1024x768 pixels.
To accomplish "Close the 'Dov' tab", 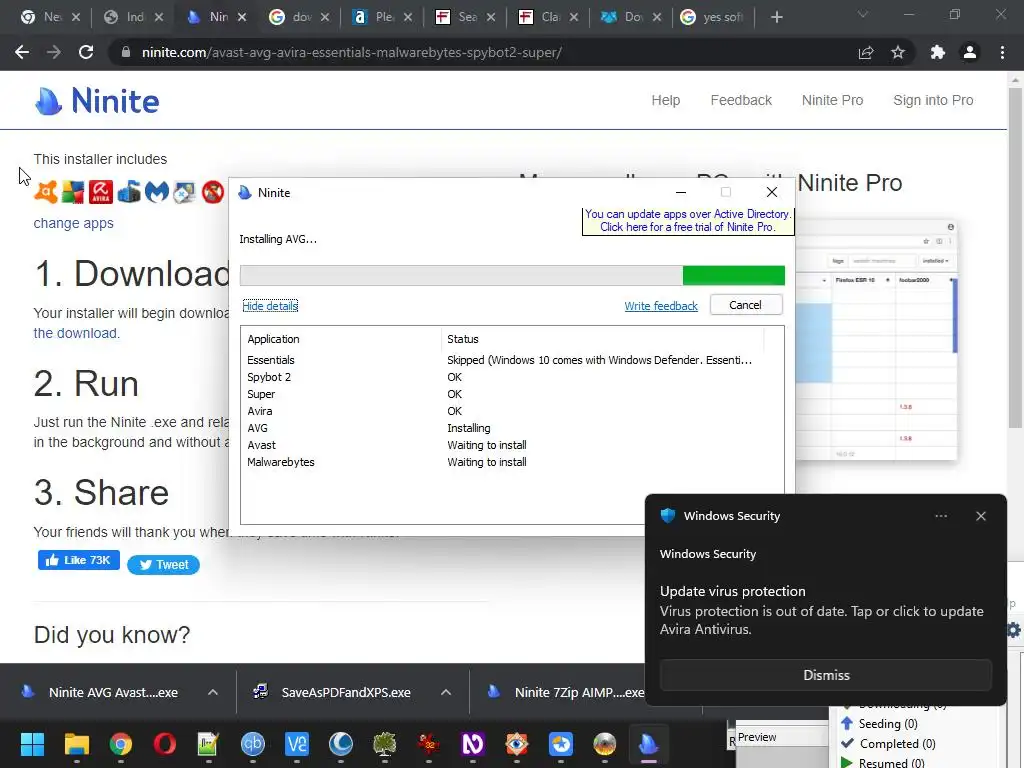I will [656, 17].
